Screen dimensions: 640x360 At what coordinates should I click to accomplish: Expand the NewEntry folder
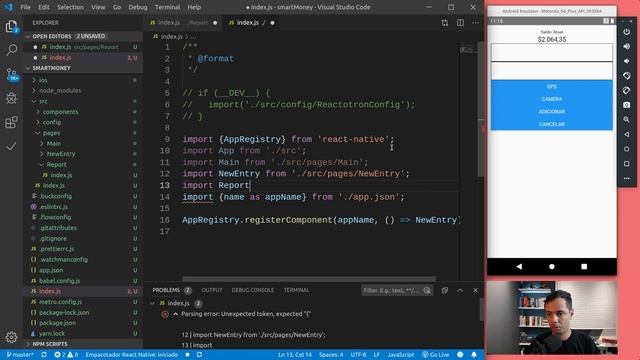click(x=60, y=154)
